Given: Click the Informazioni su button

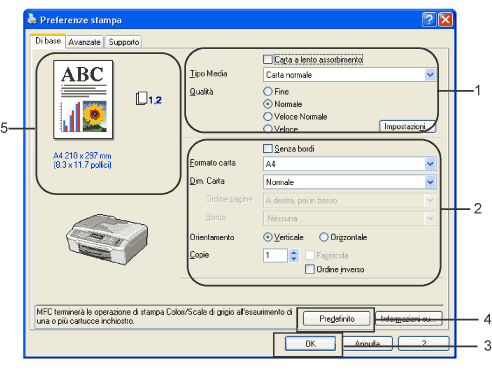Looking at the screenshot, I should [409, 319].
